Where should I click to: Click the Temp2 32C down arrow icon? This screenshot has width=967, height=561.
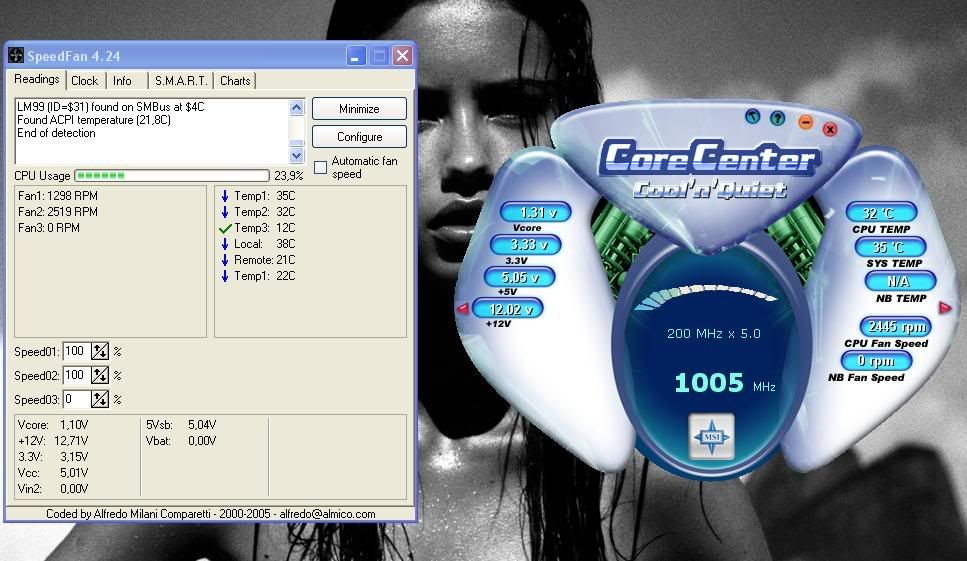pyautogui.click(x=224, y=212)
